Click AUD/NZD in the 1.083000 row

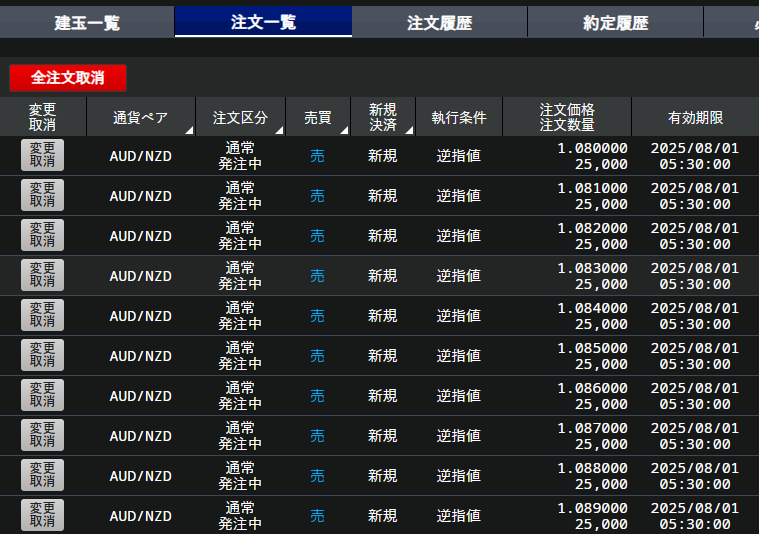click(x=140, y=276)
